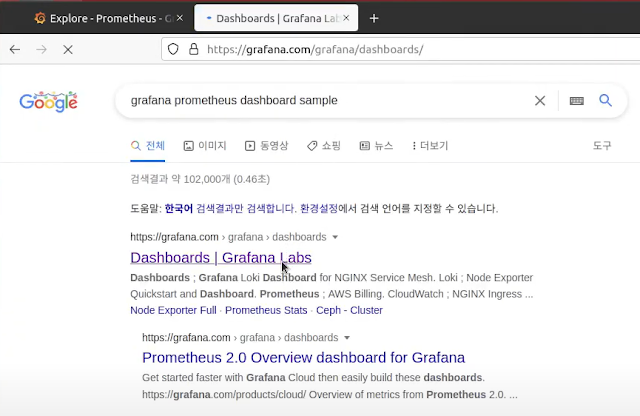Open Dashboards | Grafana Labs result
640x416 pixels.
[x=221, y=258]
